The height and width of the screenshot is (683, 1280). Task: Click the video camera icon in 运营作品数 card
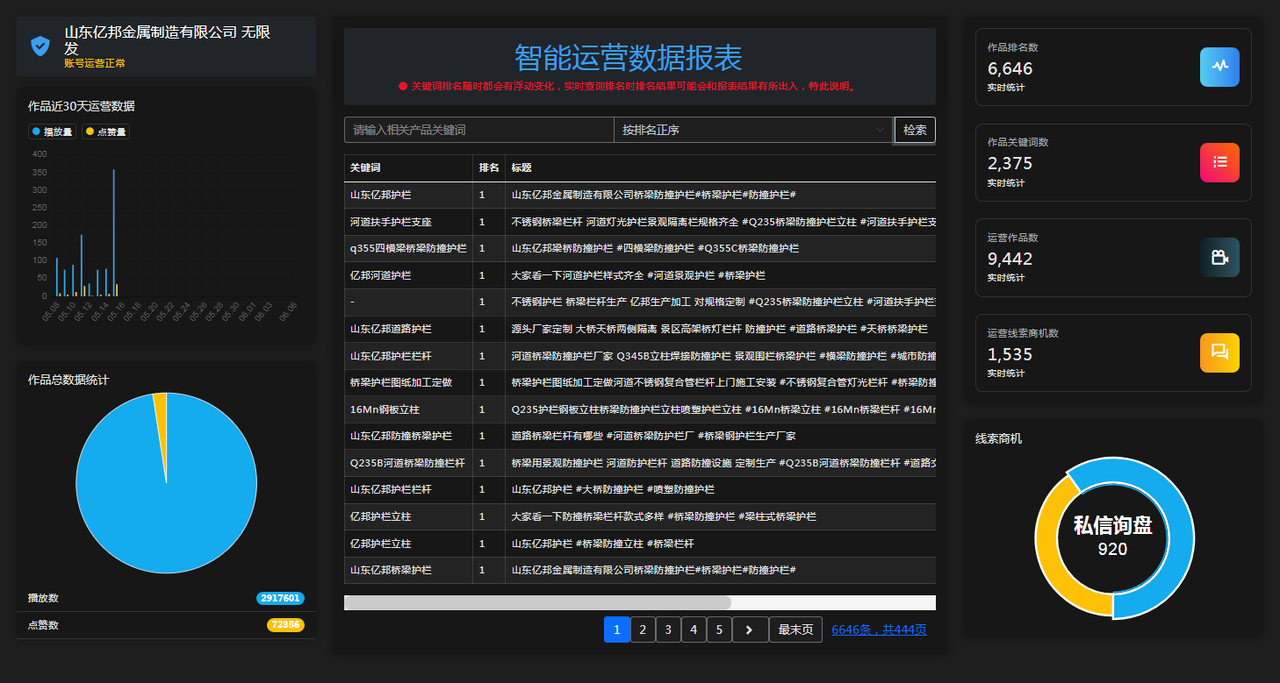click(x=1220, y=257)
